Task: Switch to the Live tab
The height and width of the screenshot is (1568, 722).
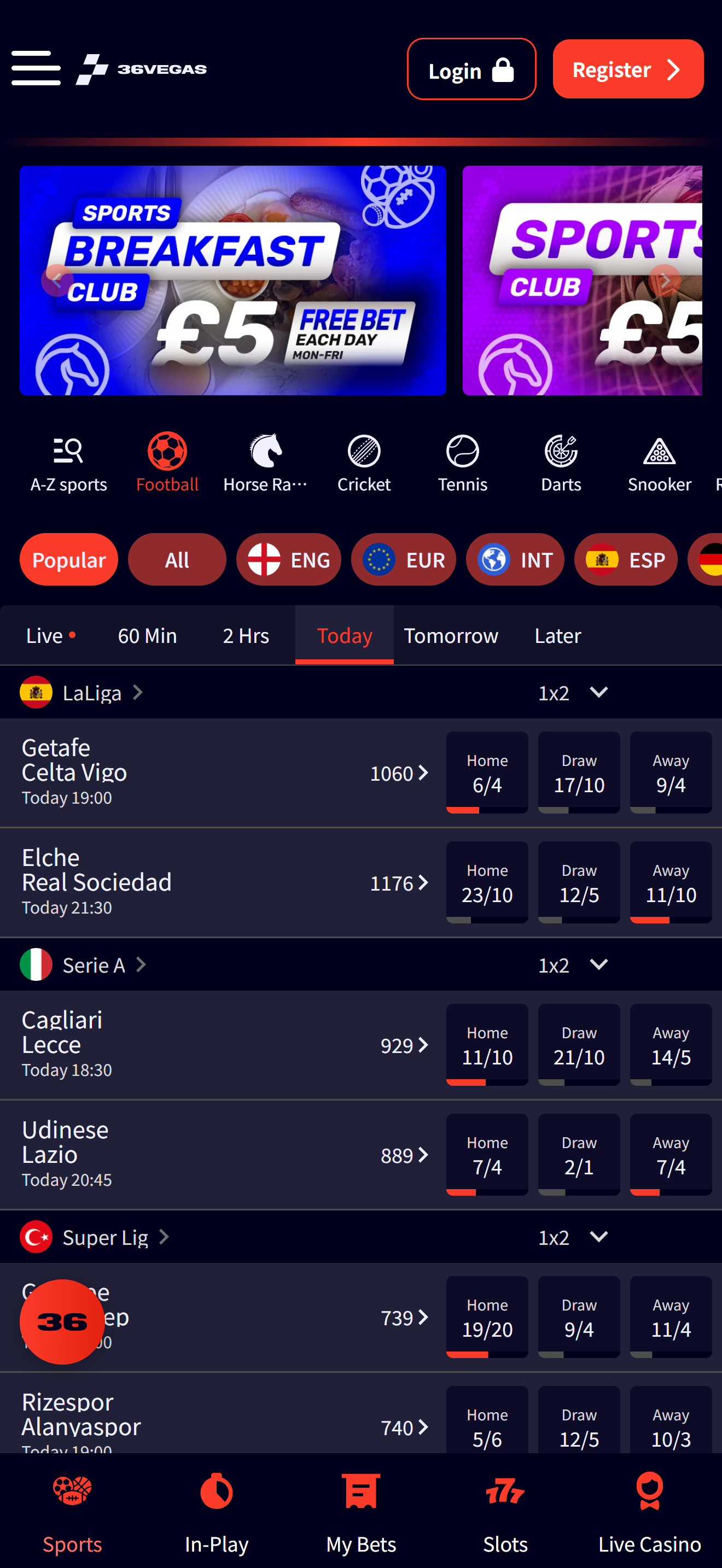Action: (50, 635)
